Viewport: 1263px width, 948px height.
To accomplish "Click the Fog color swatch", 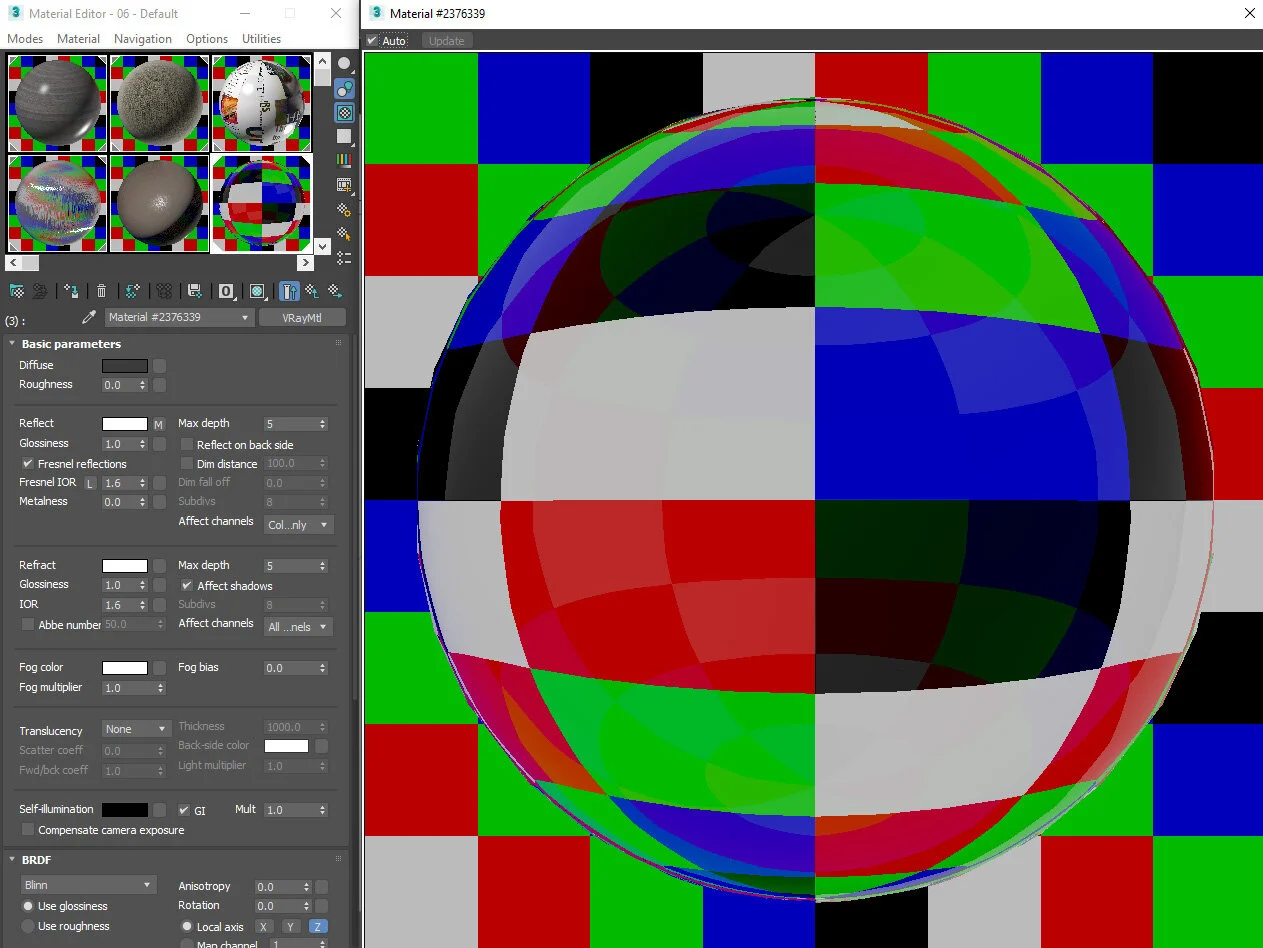I will point(125,668).
